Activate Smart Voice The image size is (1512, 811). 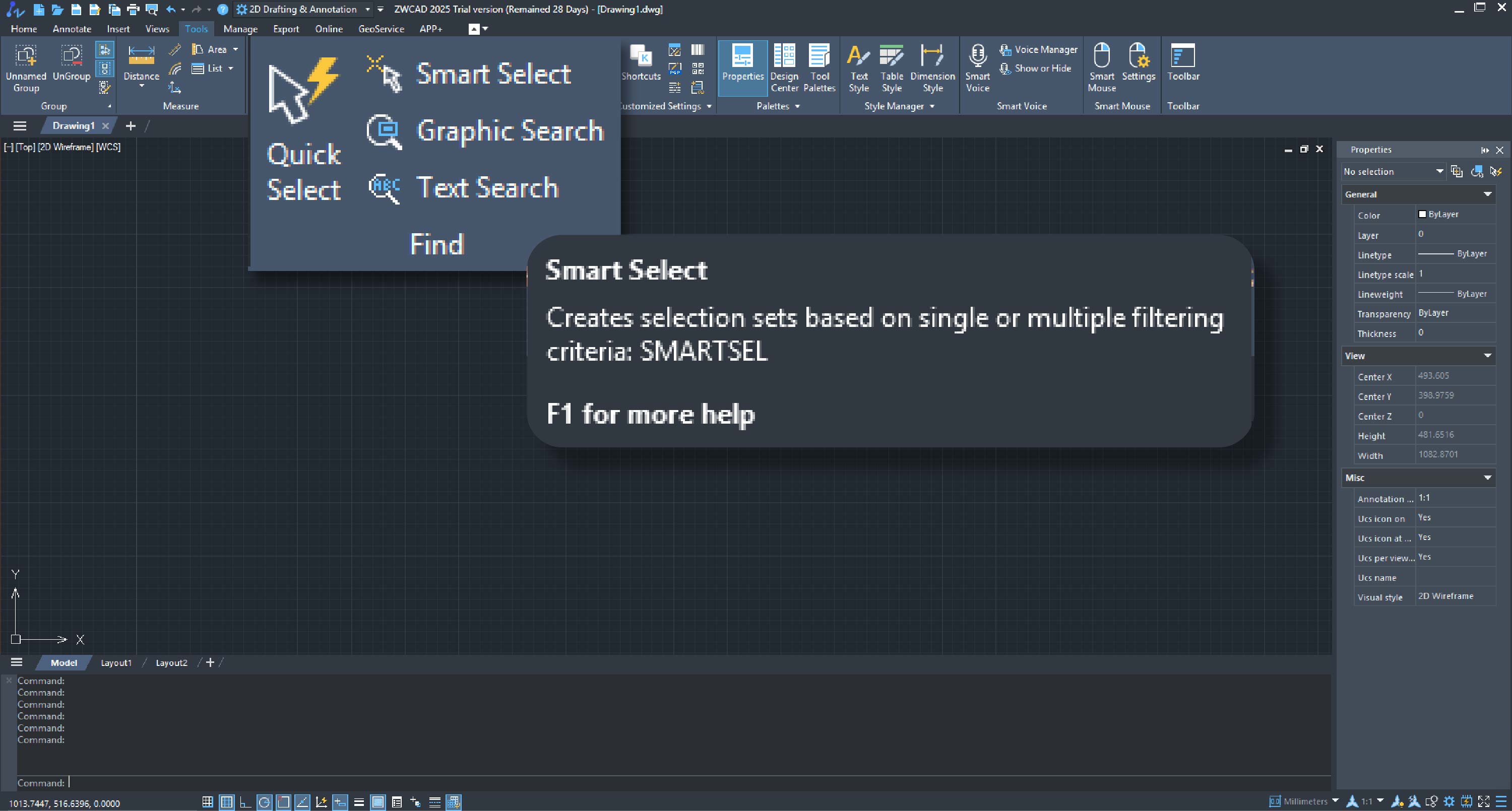tap(977, 68)
